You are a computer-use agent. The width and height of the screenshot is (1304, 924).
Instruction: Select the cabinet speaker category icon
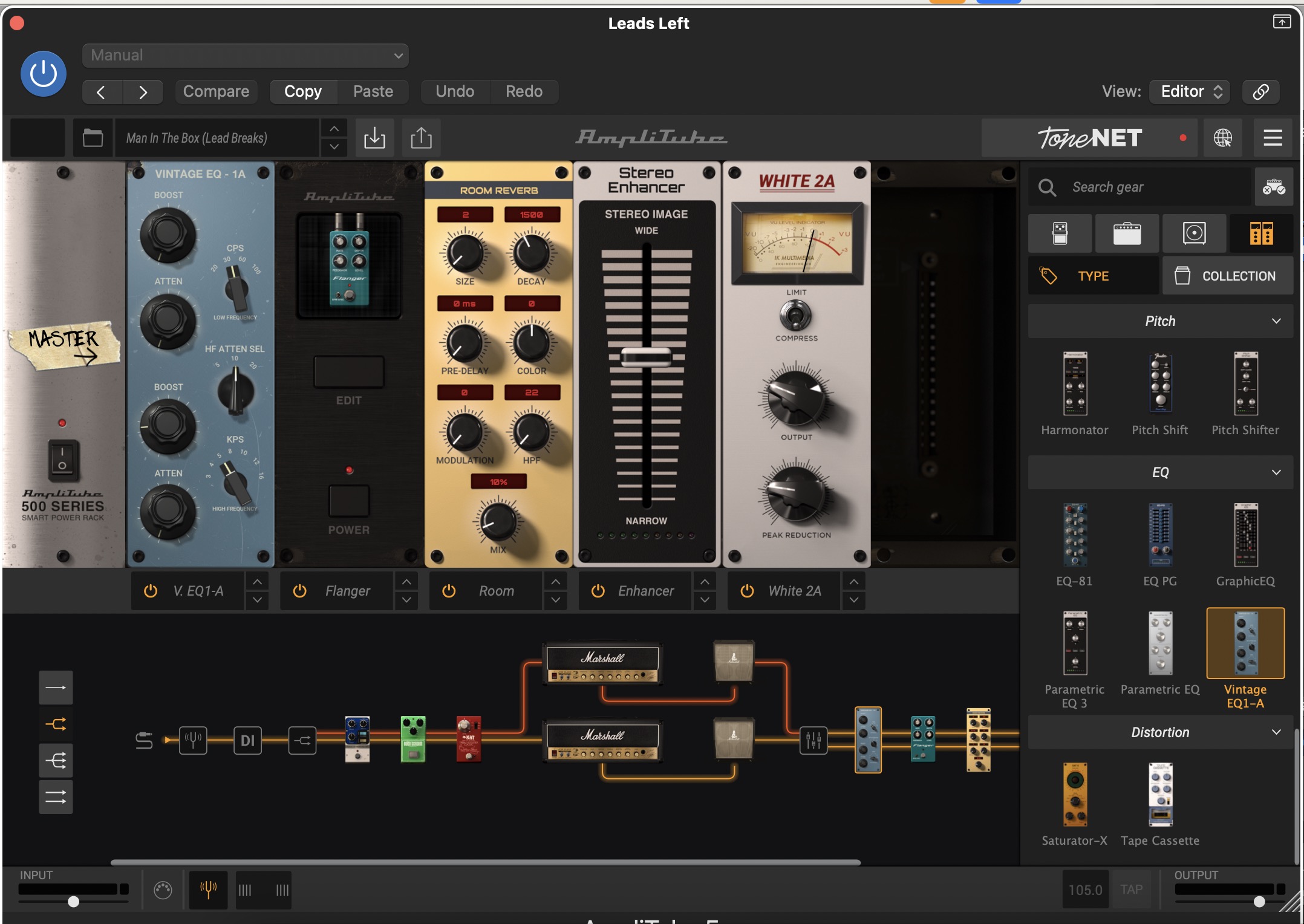click(x=1194, y=233)
